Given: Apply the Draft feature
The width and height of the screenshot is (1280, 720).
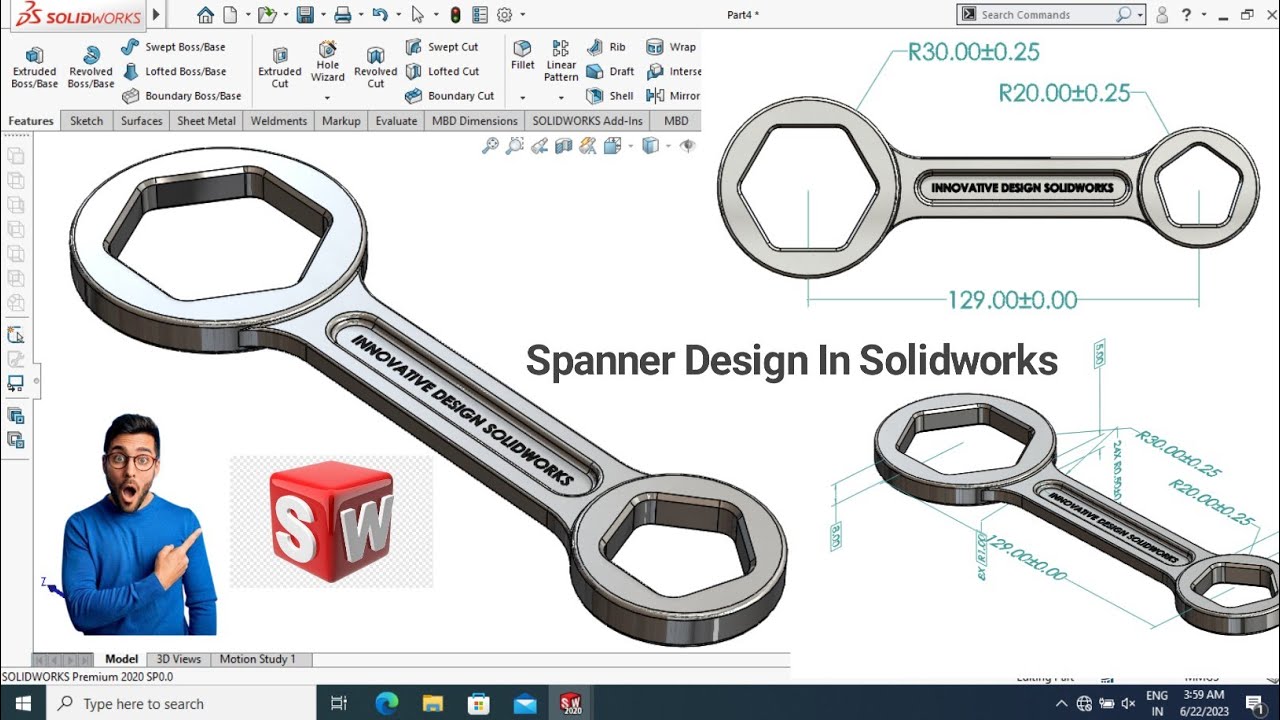Looking at the screenshot, I should click(x=610, y=71).
